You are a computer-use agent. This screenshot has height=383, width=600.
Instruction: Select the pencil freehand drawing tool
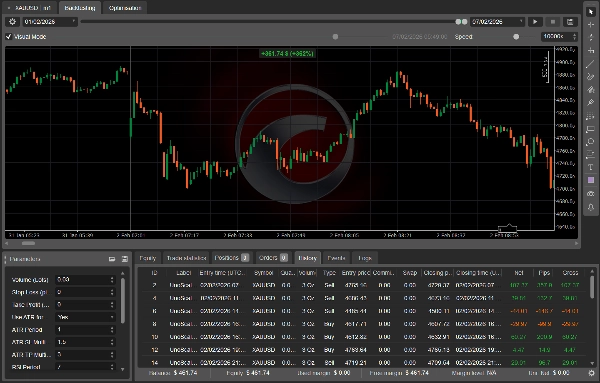[x=591, y=77]
